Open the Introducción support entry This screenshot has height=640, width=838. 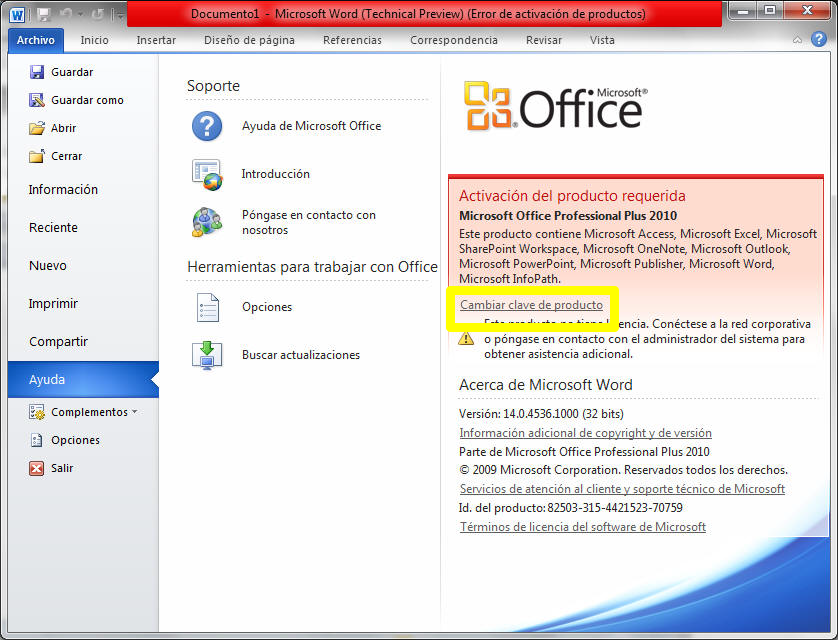(276, 174)
